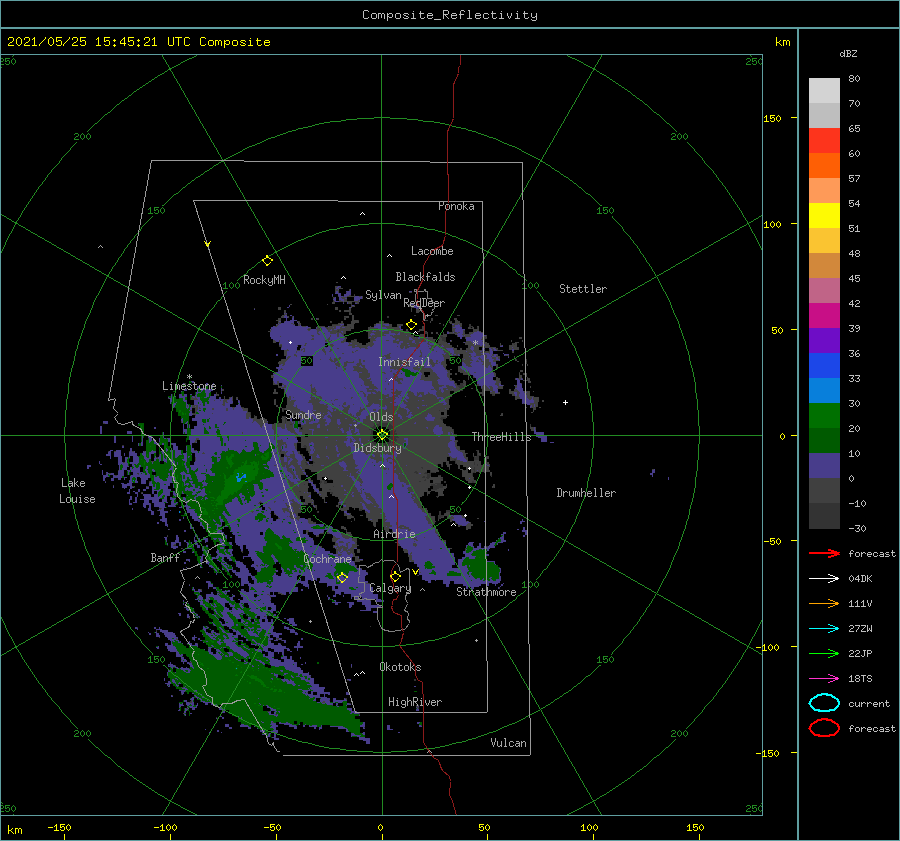Click the cyan current-cell ellipse legend icon
Screen dimensions: 900x841
[x=824, y=703]
